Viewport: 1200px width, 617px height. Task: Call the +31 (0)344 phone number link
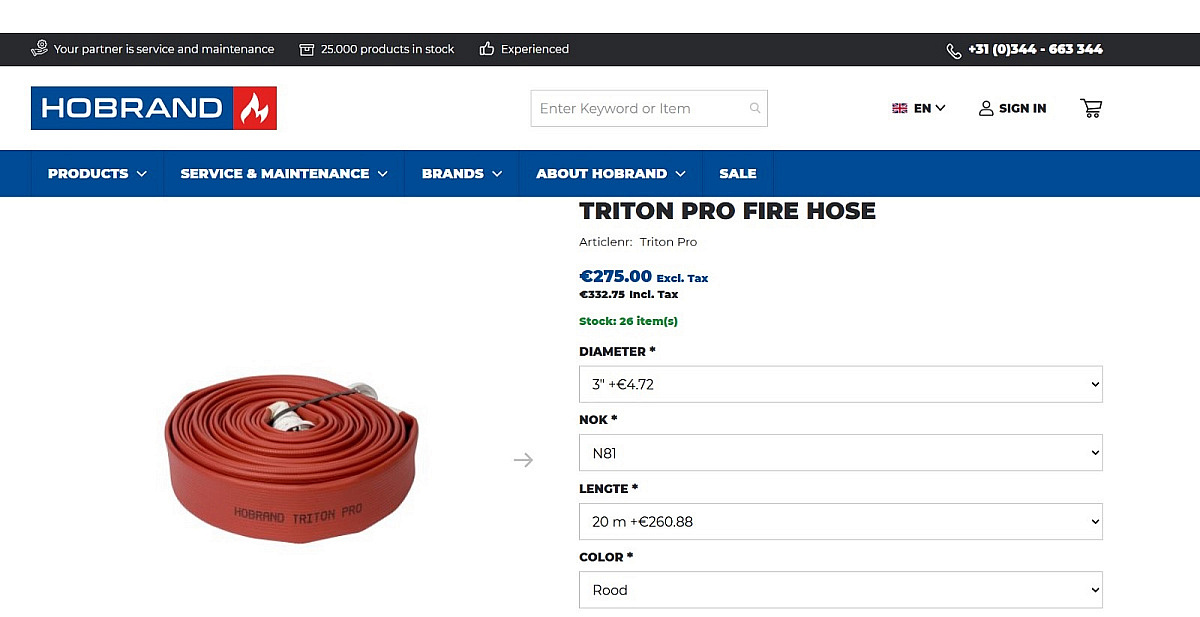pyautogui.click(x=1035, y=49)
